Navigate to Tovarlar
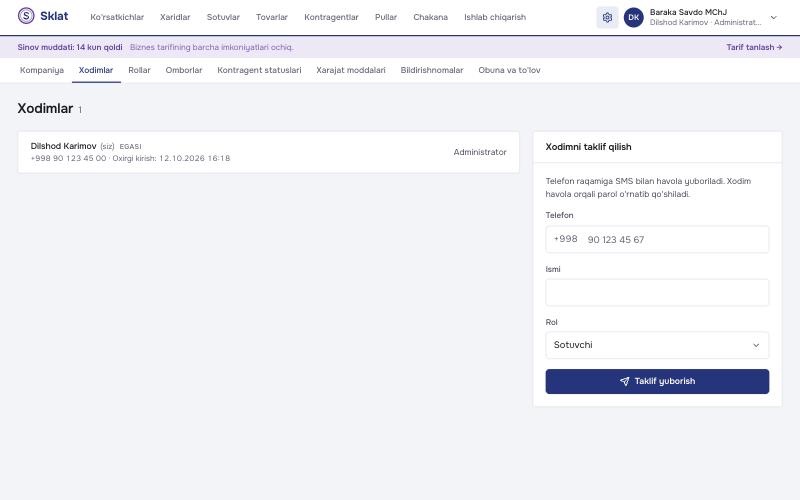800x500 pixels. tap(271, 17)
